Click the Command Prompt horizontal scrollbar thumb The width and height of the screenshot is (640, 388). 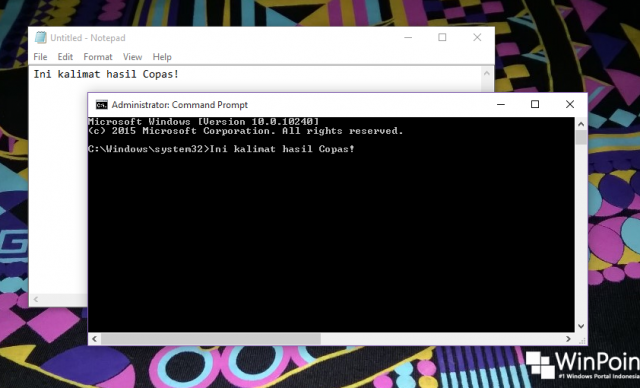(x=211, y=339)
